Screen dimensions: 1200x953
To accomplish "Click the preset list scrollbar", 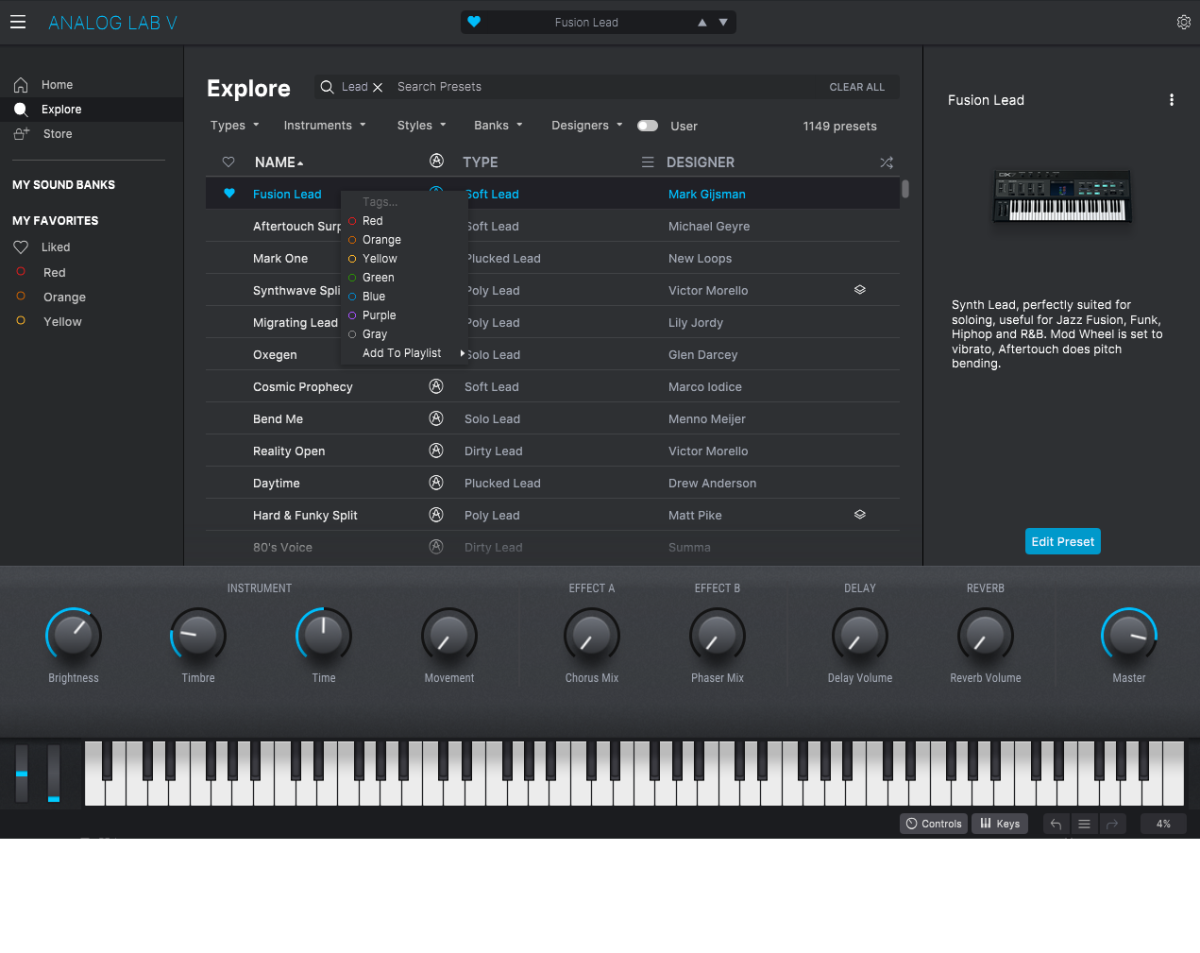I will point(905,189).
